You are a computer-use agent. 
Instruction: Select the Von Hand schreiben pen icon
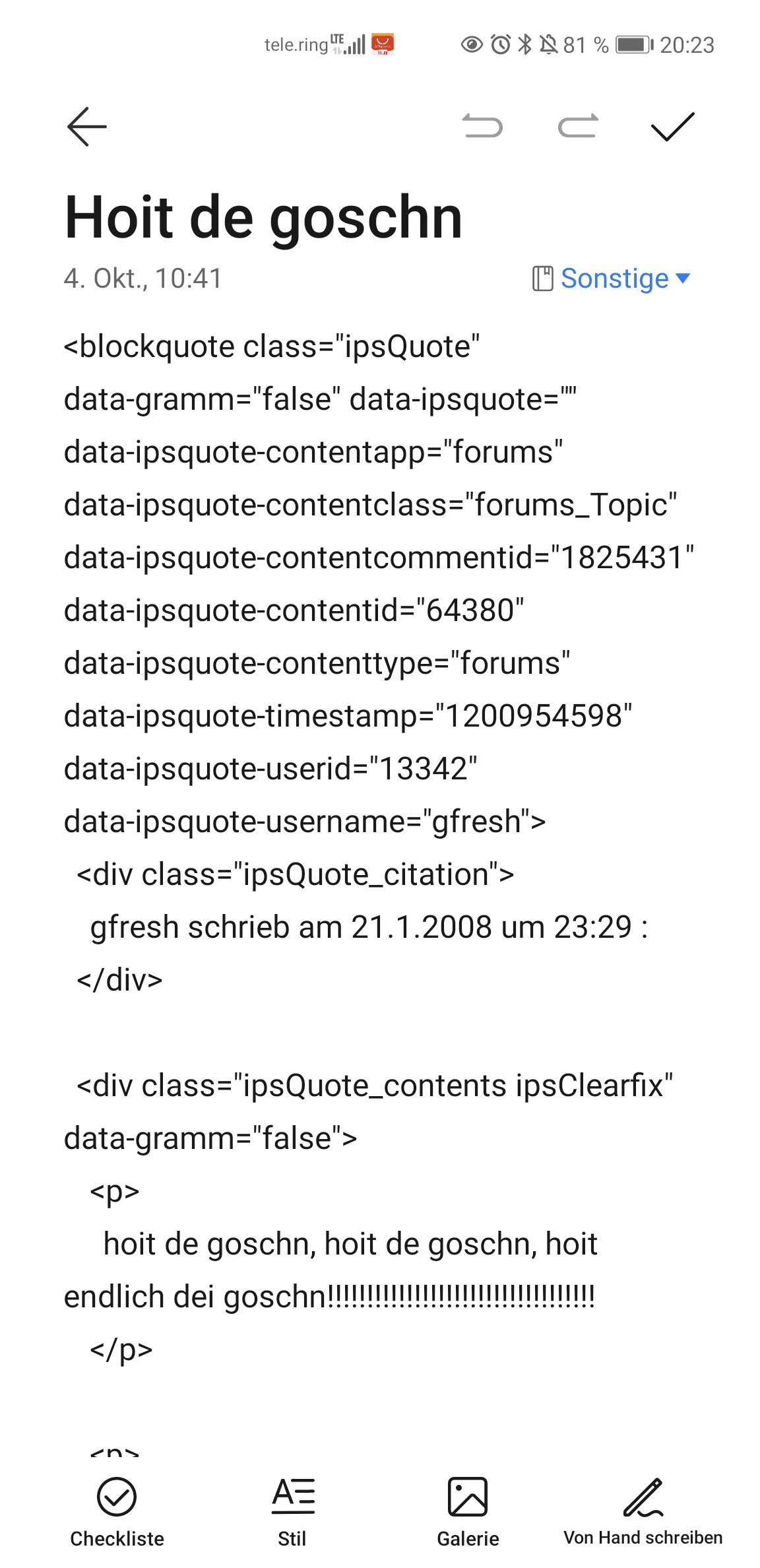[643, 1497]
